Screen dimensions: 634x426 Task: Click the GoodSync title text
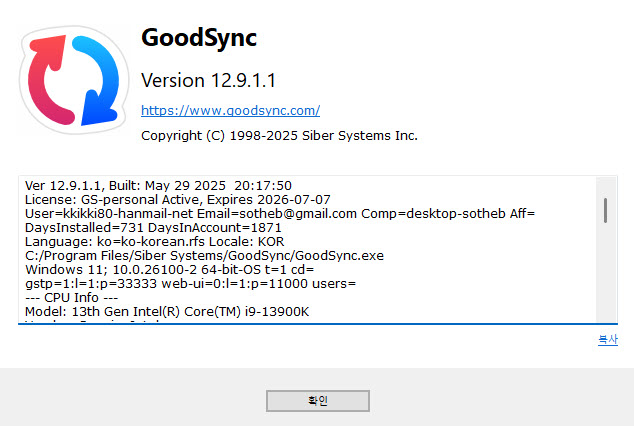pyautogui.click(x=199, y=38)
